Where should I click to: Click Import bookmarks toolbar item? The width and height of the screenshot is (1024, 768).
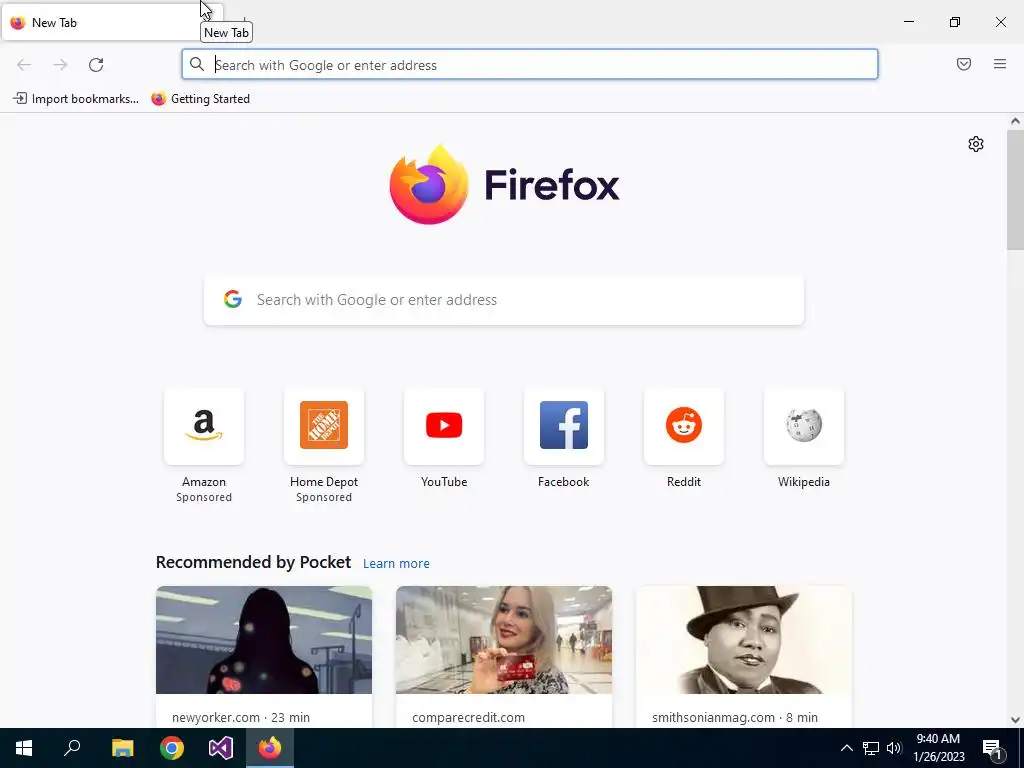(76, 99)
